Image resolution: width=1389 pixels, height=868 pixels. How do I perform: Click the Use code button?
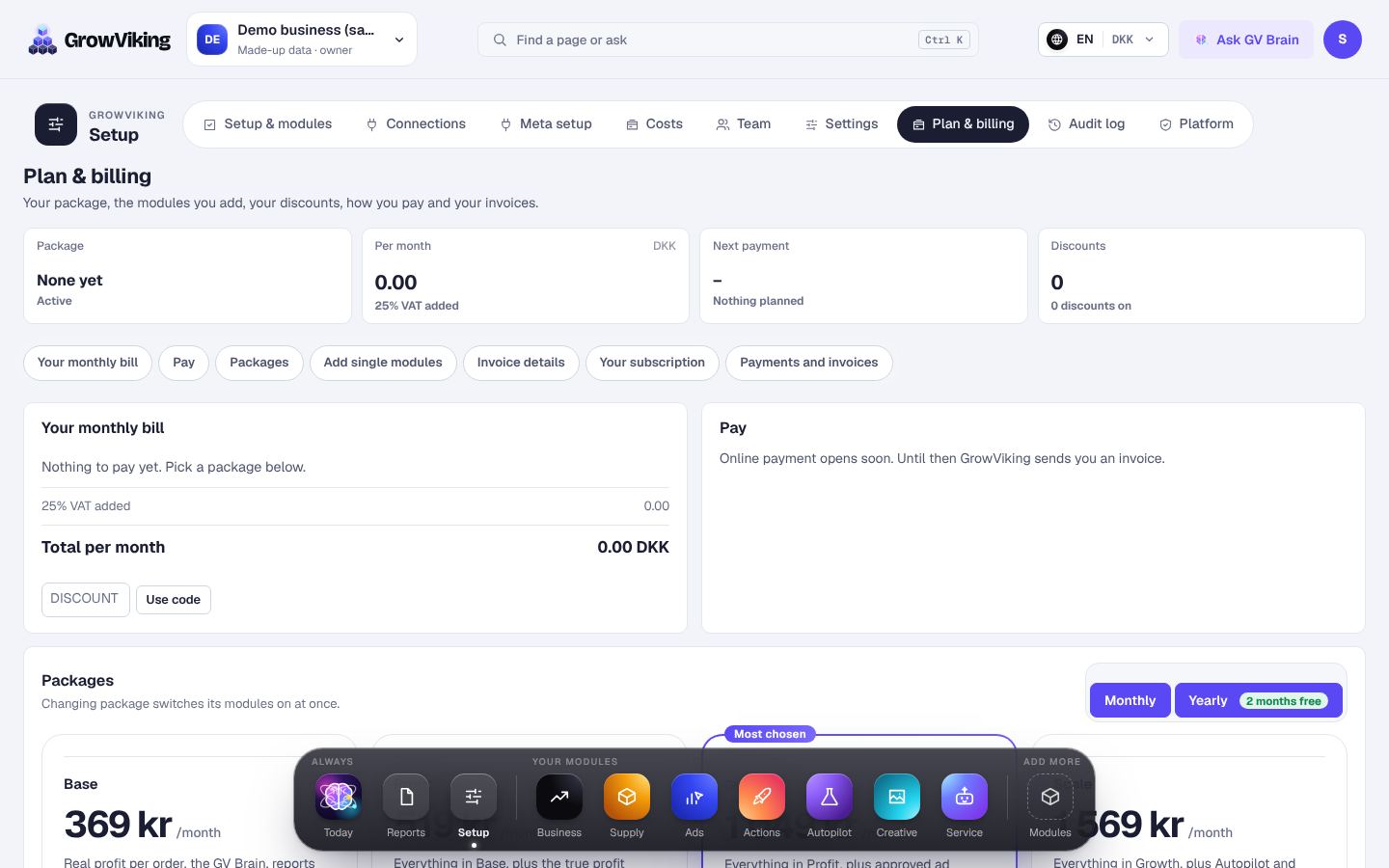tap(174, 600)
